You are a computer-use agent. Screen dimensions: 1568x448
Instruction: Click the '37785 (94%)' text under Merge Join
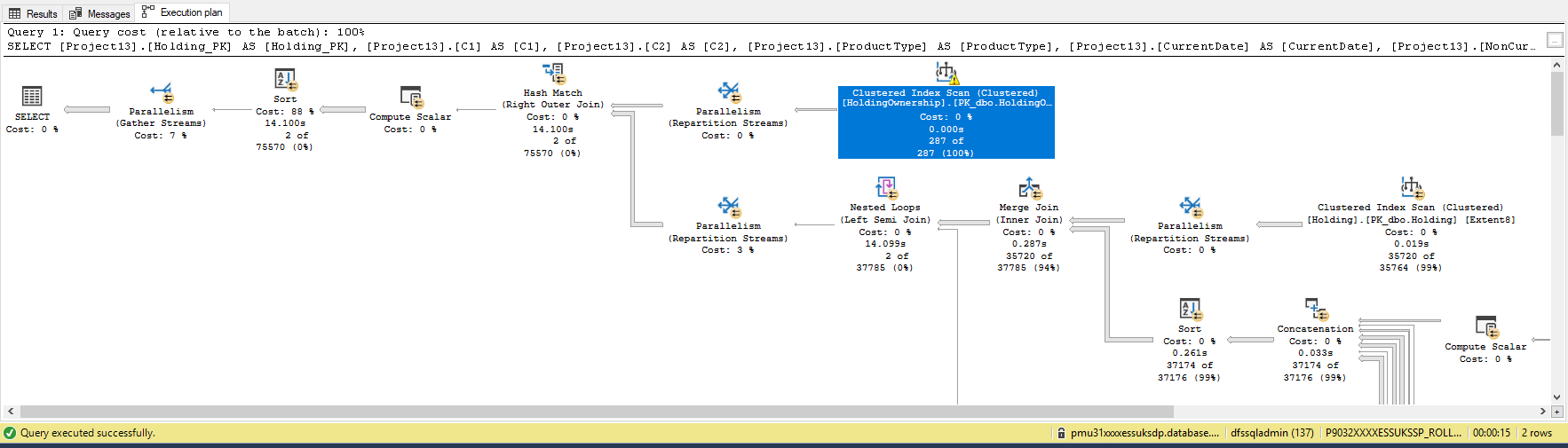point(1029,267)
